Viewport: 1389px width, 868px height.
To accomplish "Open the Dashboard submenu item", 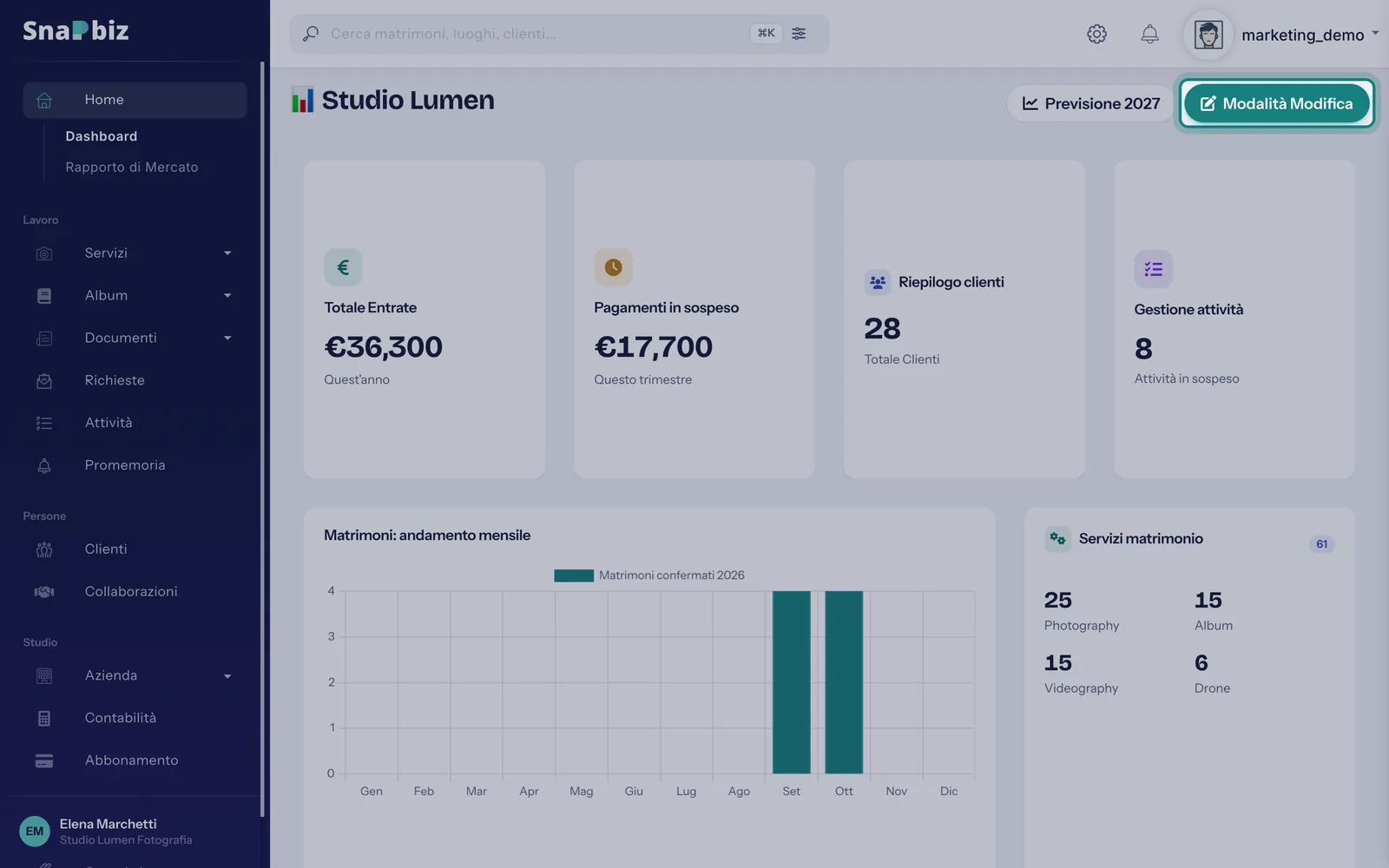I will [102, 136].
